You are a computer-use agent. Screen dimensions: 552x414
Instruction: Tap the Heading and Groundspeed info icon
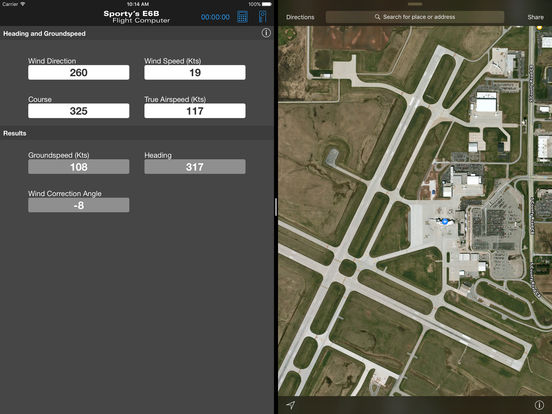click(x=266, y=33)
